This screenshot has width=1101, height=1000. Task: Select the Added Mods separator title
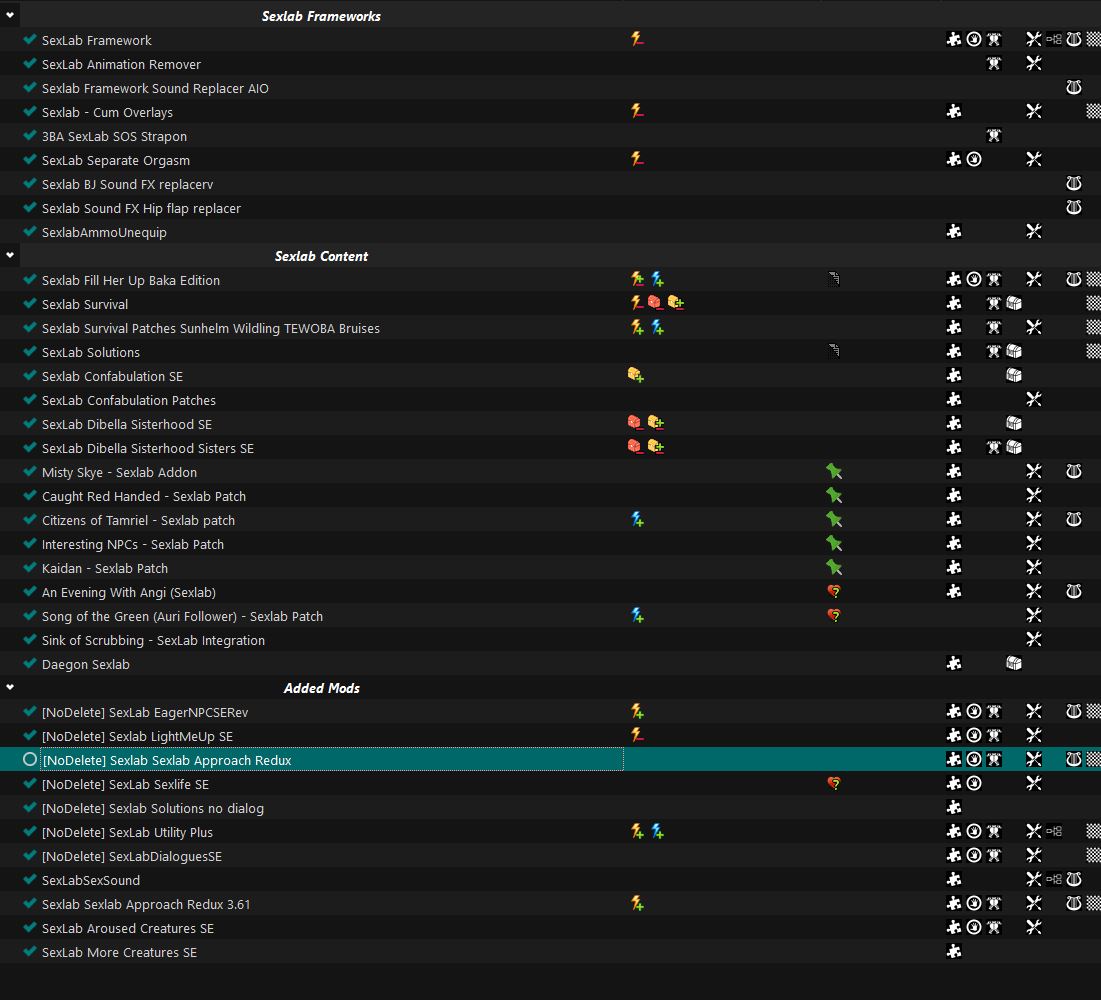click(x=322, y=688)
